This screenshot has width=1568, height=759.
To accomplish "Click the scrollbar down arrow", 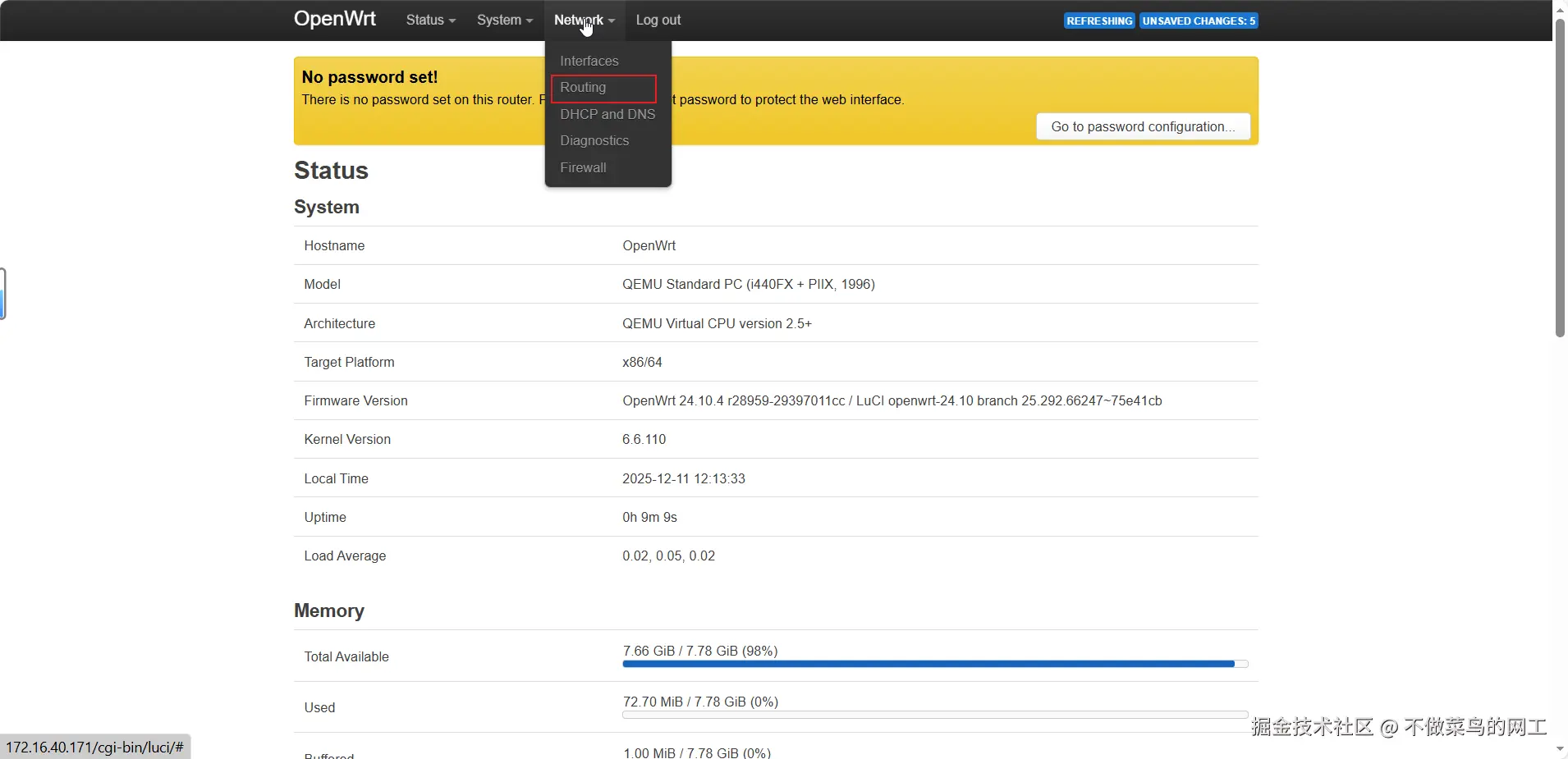I will pos(1560,749).
